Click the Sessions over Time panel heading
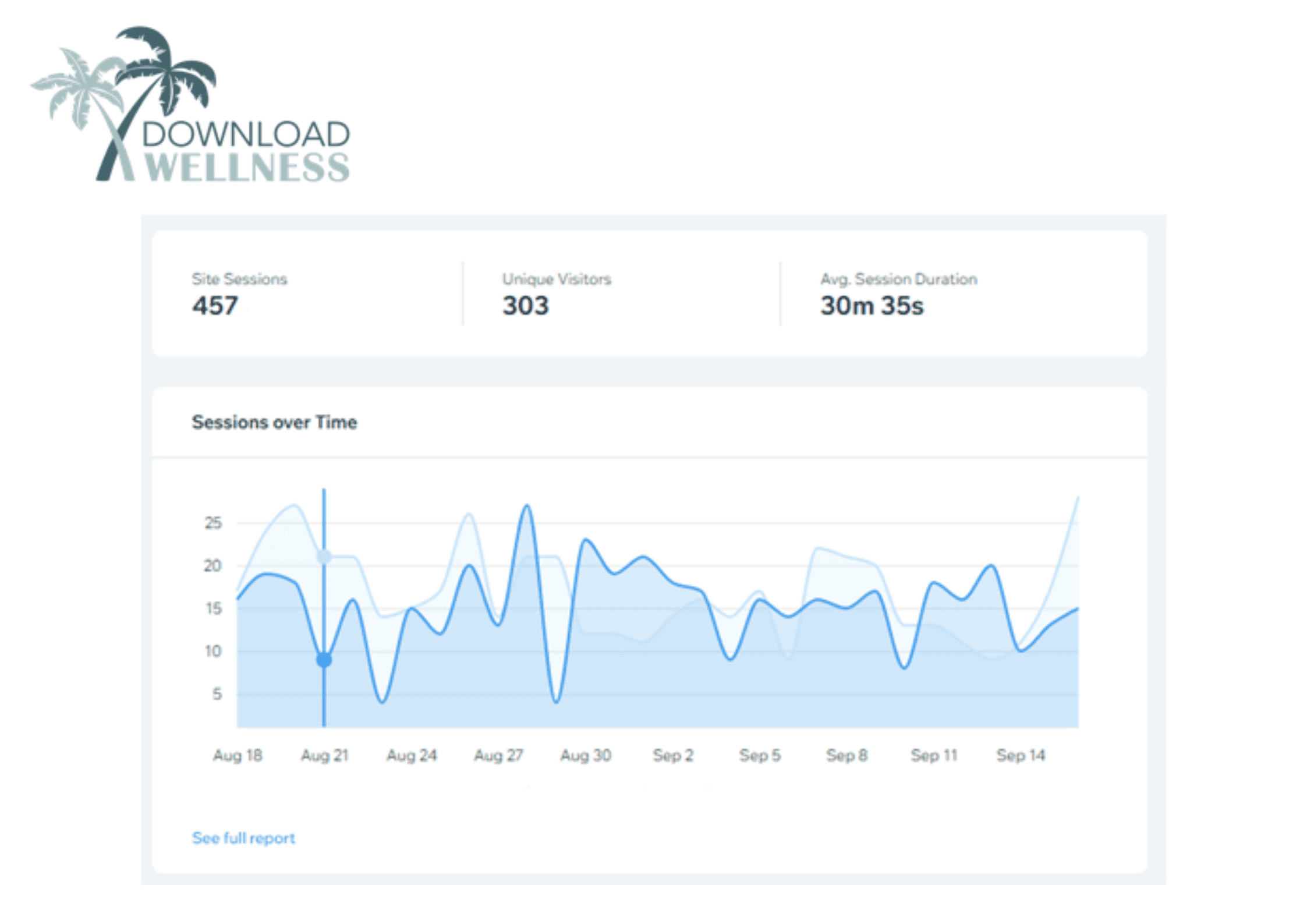1307x924 pixels. tap(275, 423)
